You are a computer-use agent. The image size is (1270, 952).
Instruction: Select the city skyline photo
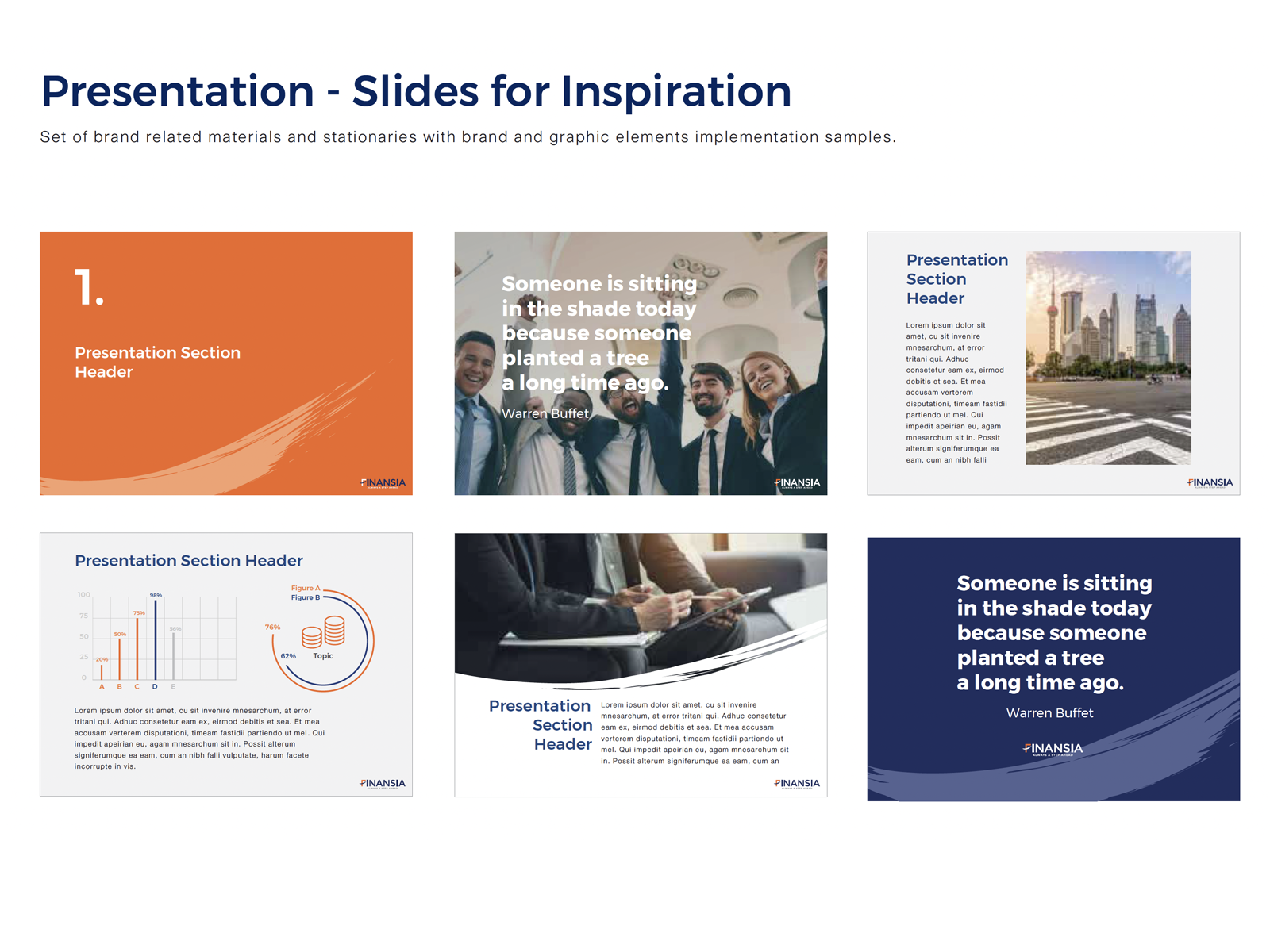point(1108,358)
